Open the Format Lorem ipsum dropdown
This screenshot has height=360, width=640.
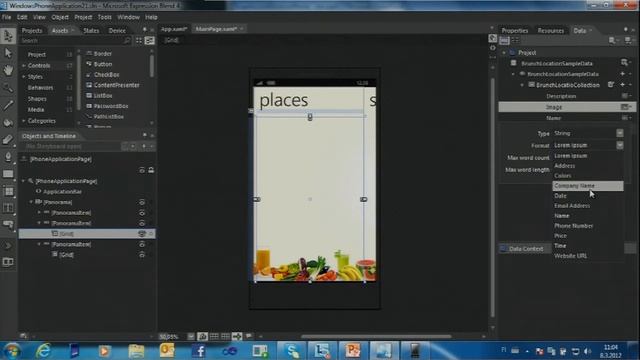click(x=620, y=145)
